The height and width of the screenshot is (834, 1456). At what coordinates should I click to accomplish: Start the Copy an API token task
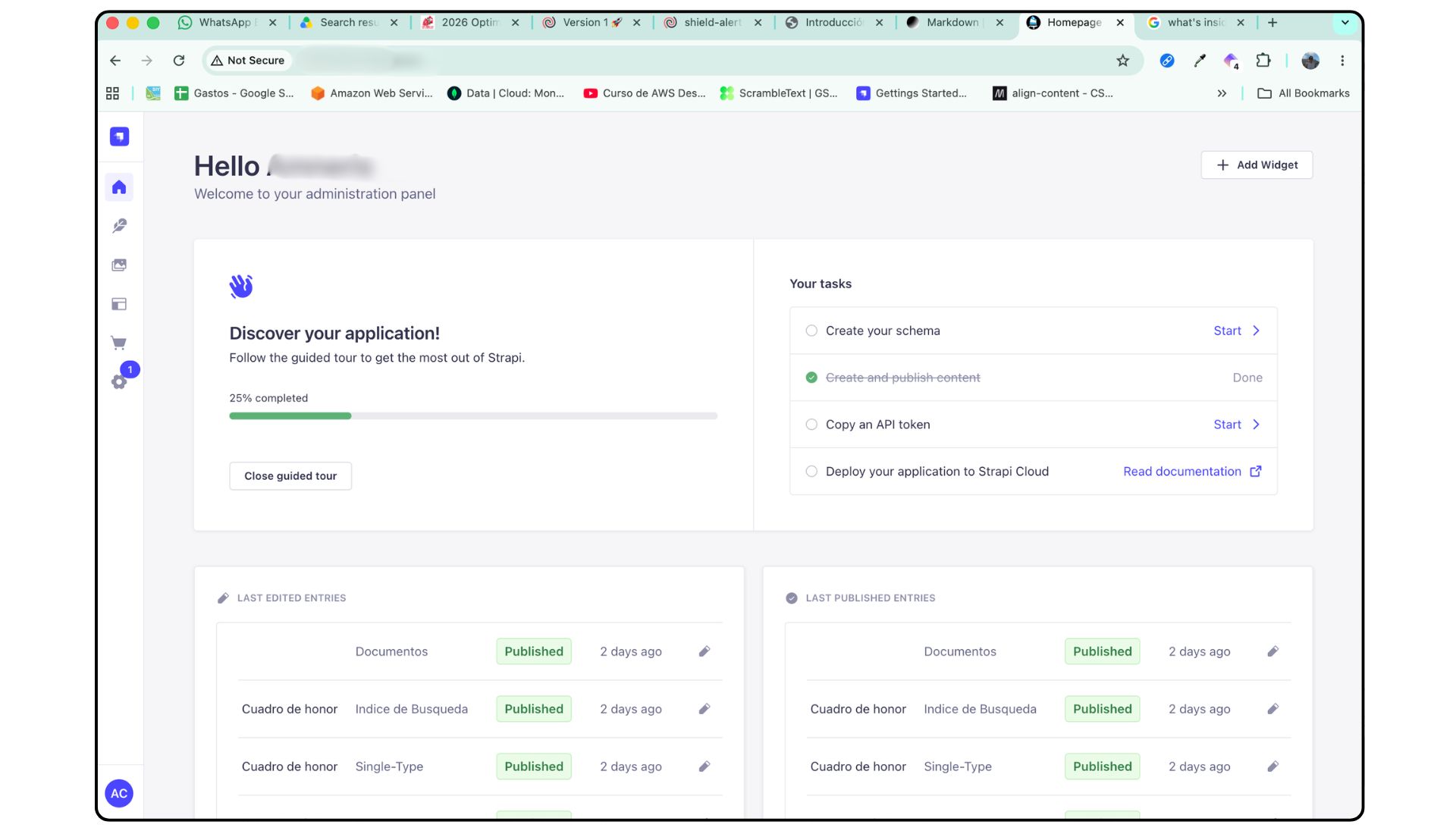[1227, 425]
